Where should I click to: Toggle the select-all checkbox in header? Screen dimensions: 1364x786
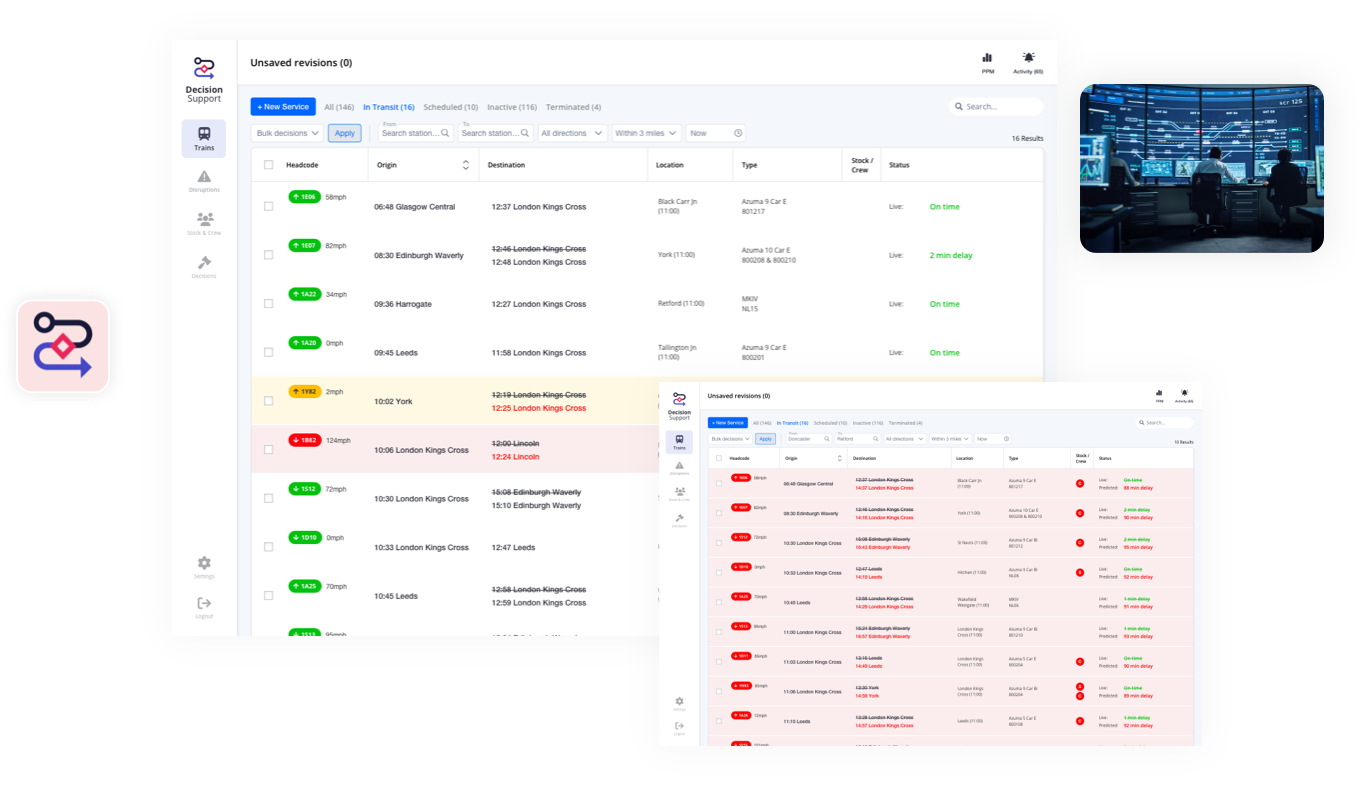click(x=268, y=165)
